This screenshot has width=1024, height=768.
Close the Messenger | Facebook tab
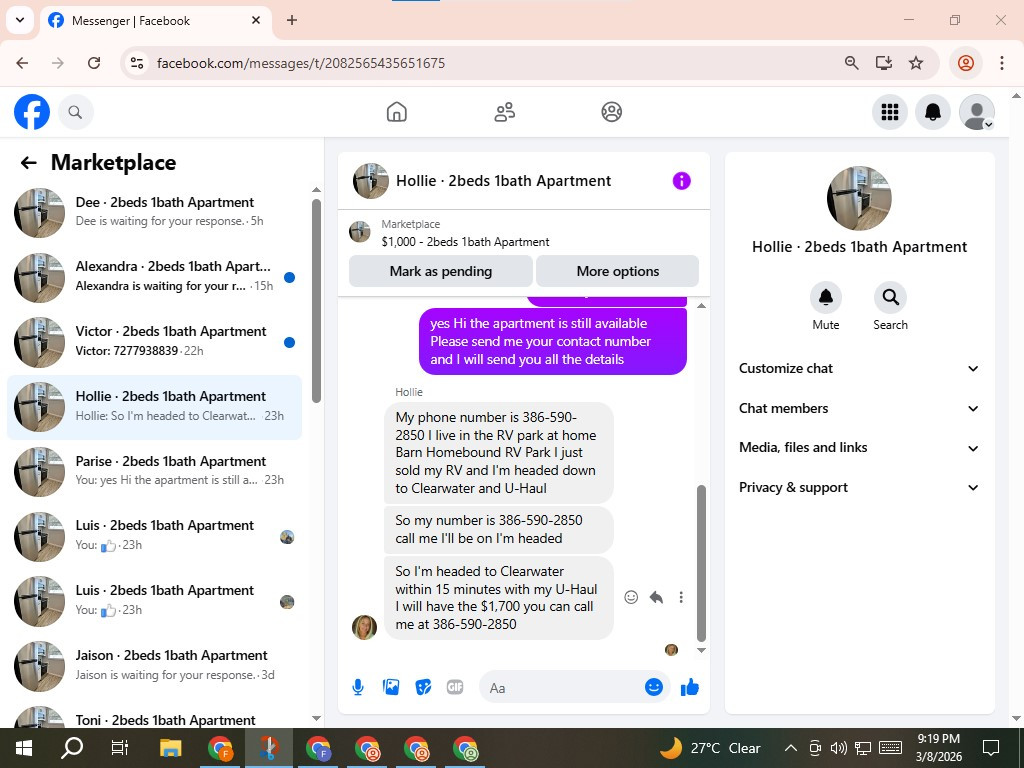pos(256,20)
